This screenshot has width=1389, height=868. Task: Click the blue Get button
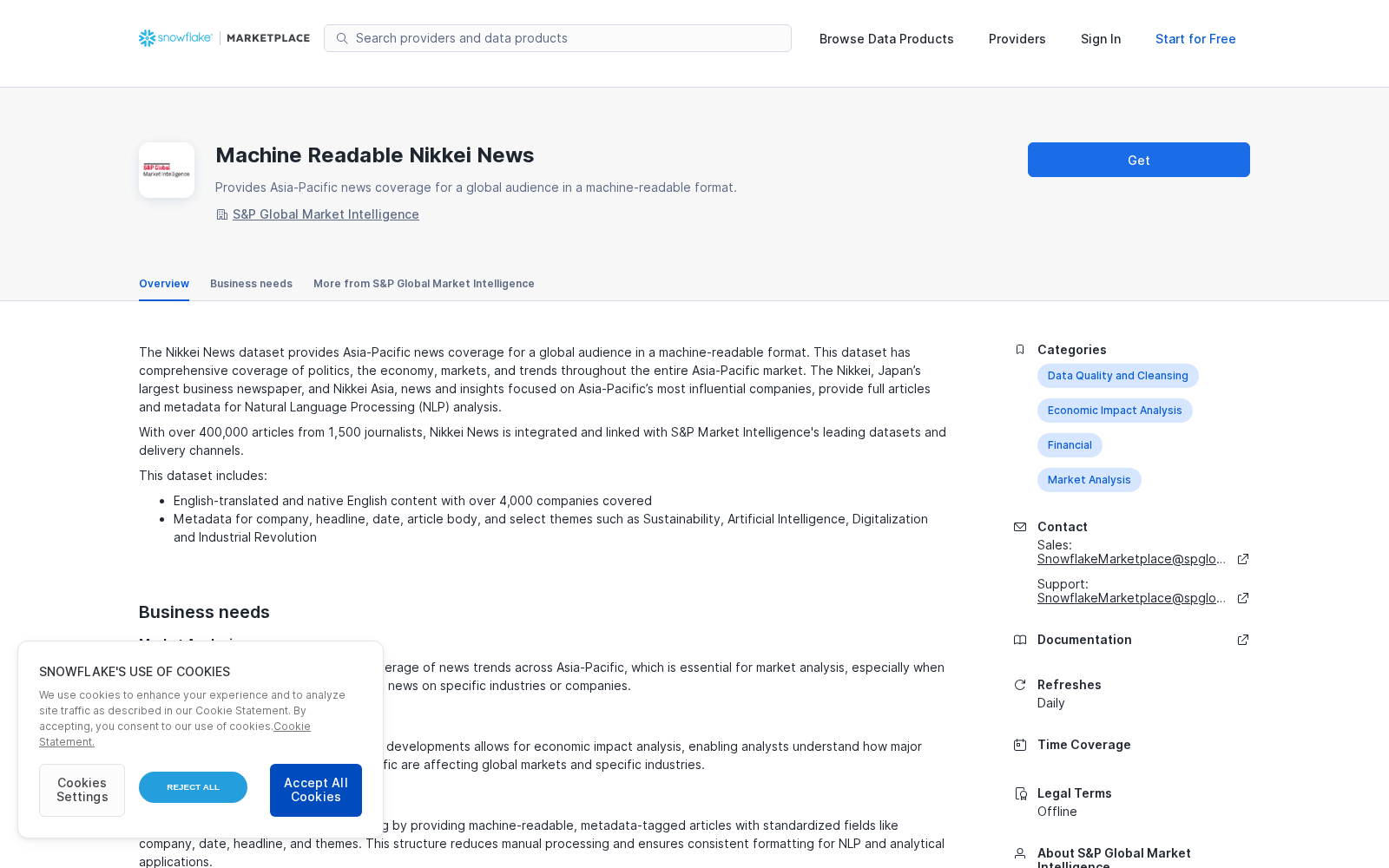pyautogui.click(x=1139, y=160)
